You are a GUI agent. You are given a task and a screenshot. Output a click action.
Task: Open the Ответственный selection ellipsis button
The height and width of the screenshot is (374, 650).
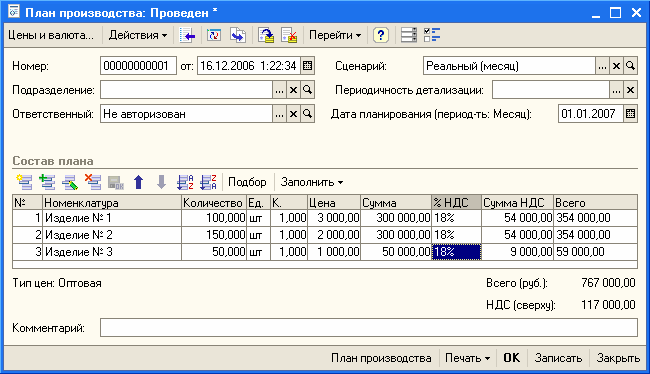pyautogui.click(x=279, y=114)
